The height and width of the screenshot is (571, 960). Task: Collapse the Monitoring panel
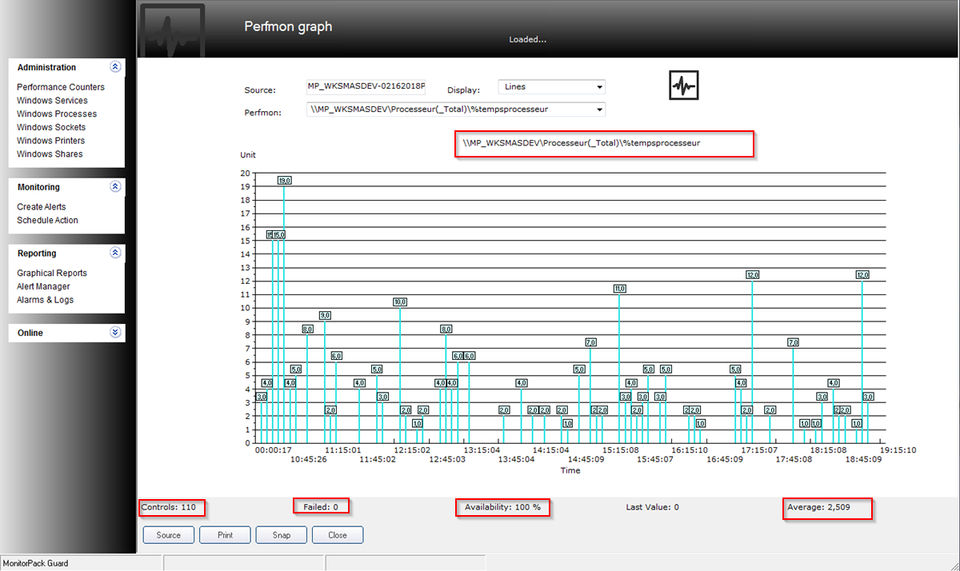(x=115, y=187)
